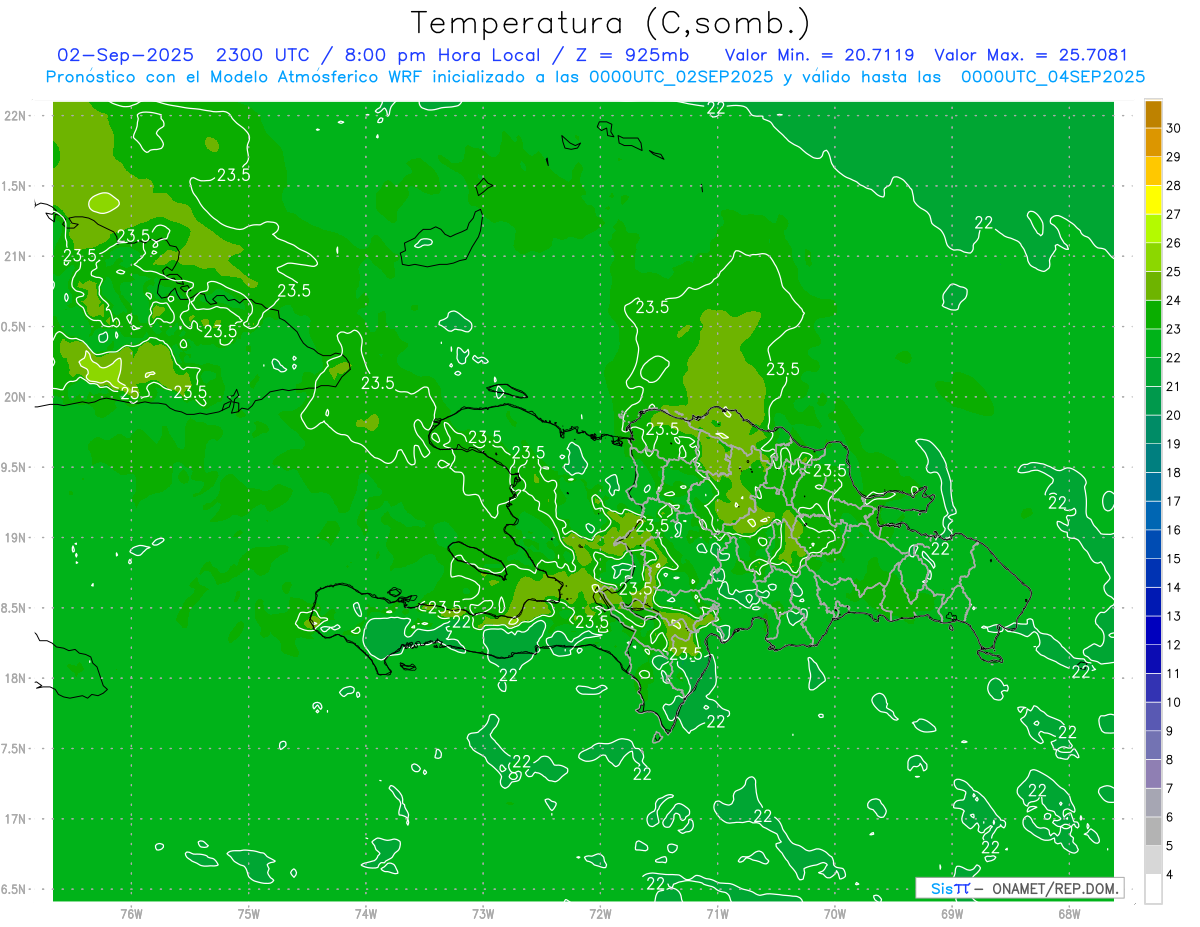Click the "25" contour label on the map

[x=130, y=393]
